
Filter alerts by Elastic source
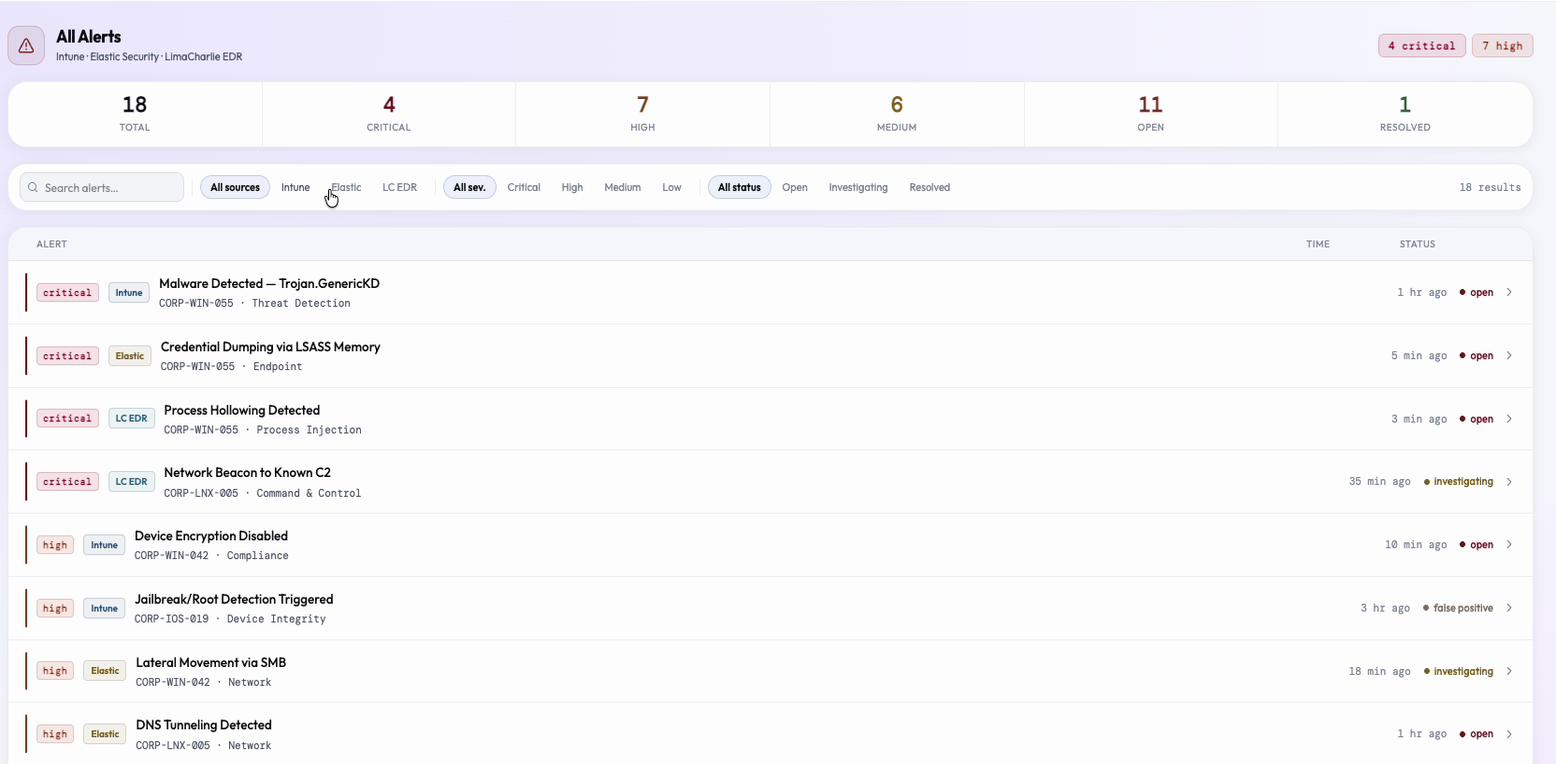[x=346, y=187]
